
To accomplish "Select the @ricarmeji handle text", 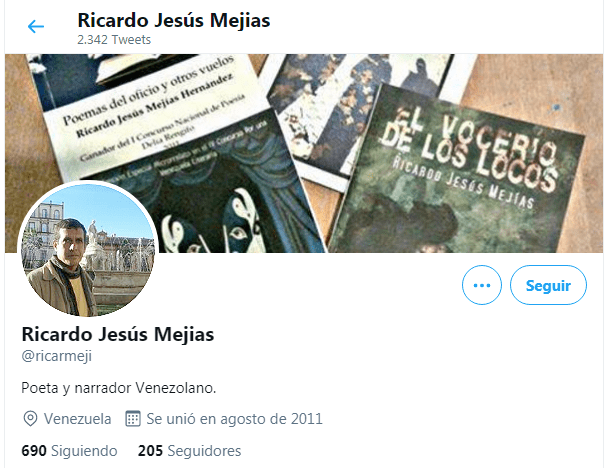I will click(57, 356).
